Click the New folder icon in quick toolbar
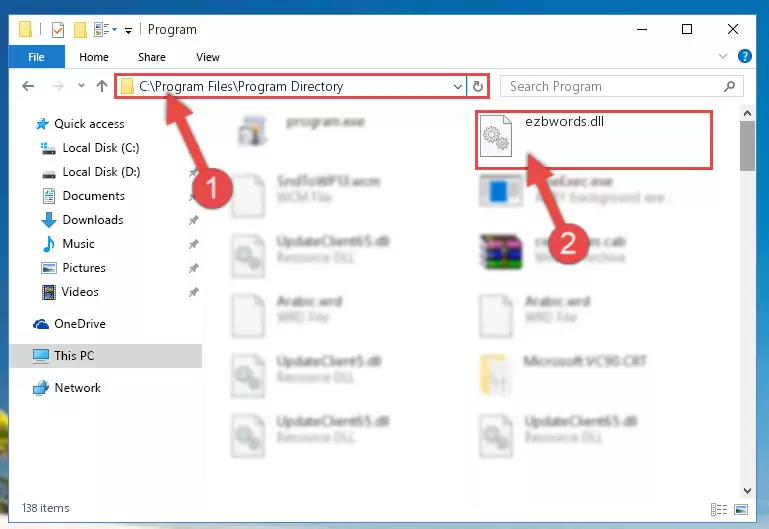The width and height of the screenshot is (769, 529). 80,30
